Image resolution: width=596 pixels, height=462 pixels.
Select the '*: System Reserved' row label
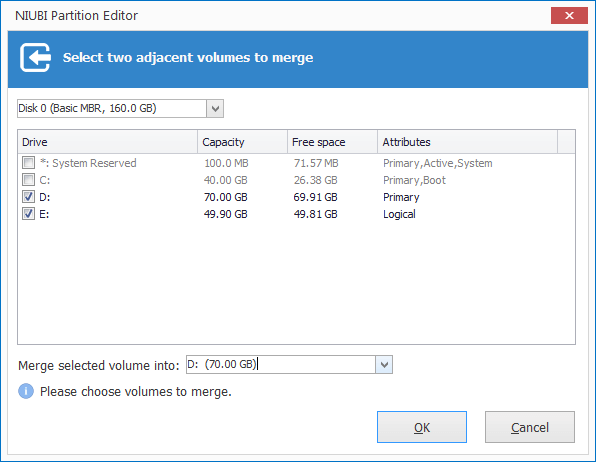coord(88,163)
